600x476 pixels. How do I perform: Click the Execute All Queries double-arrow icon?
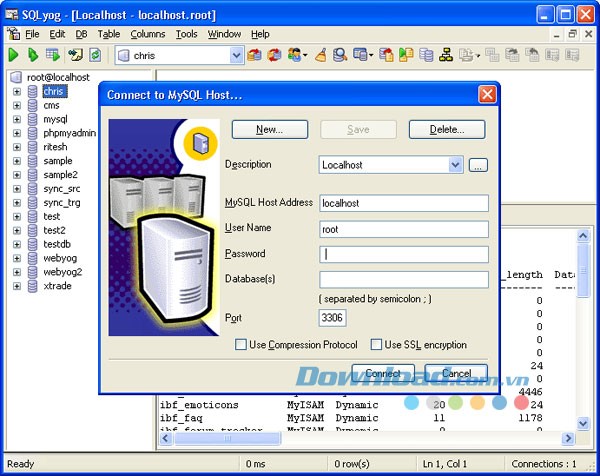[33, 55]
